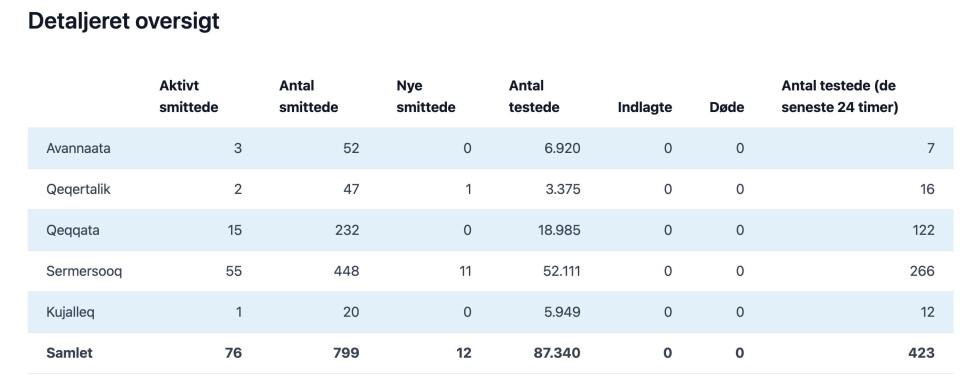Select the Qeqertalik row label
This screenshot has width=960, height=384.
pos(78,189)
